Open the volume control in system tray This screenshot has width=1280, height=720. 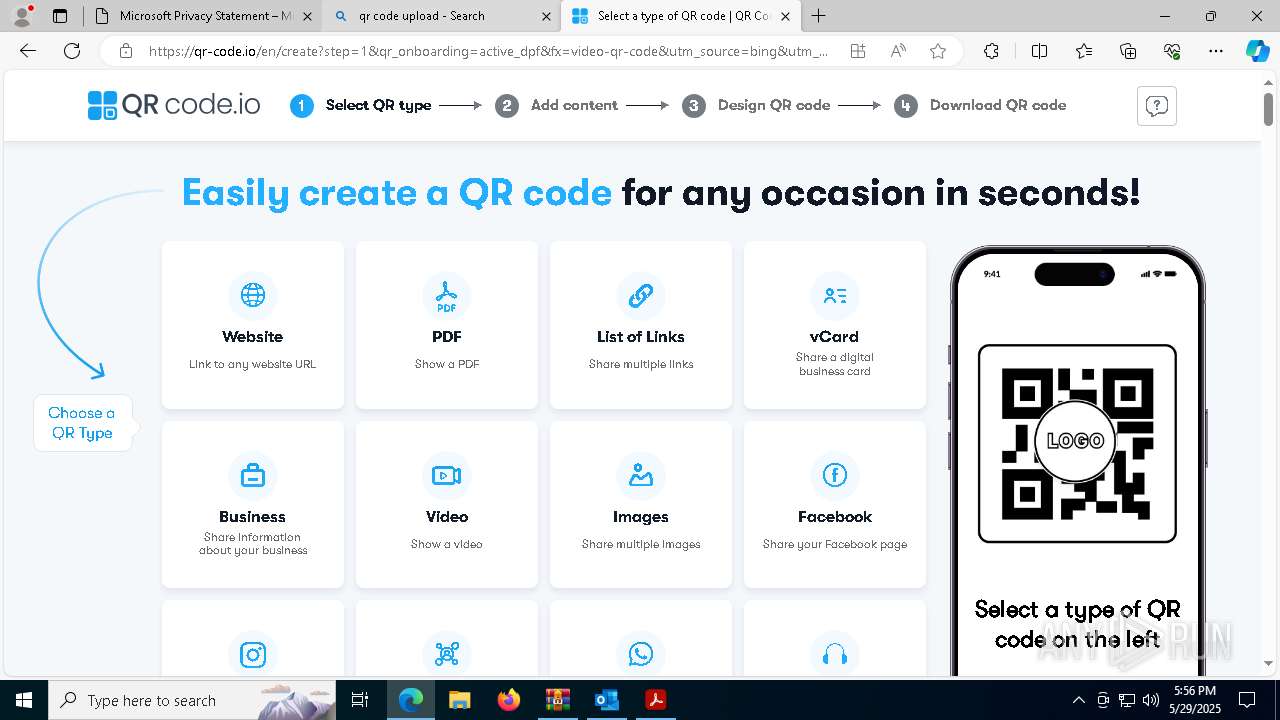(1151, 700)
